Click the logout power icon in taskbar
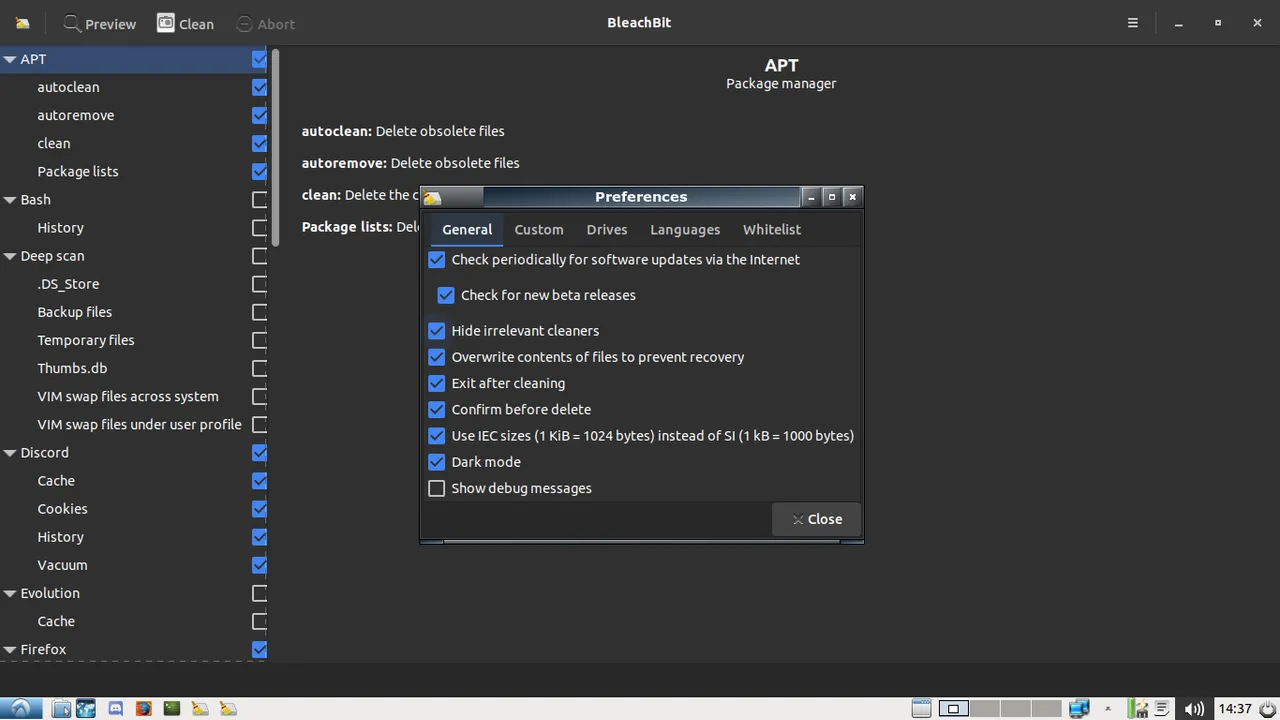1280x720 pixels. (1267, 708)
